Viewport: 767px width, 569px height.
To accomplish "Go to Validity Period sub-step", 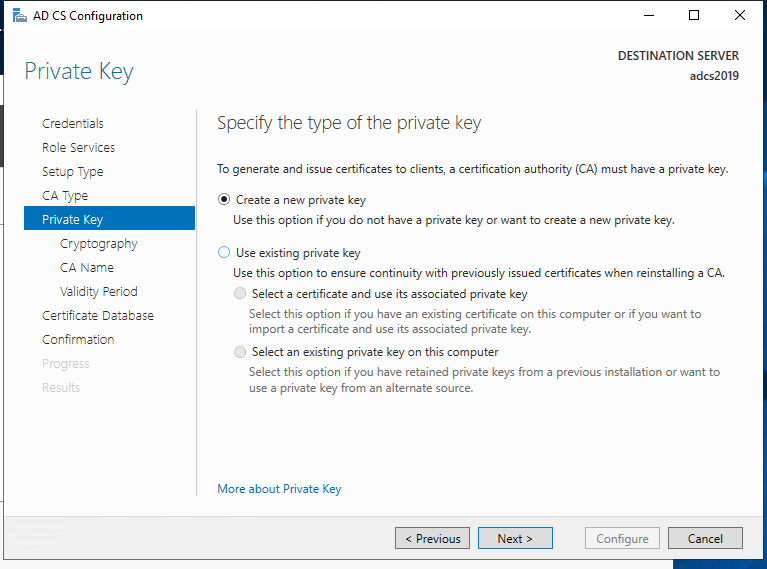I will [x=99, y=292].
